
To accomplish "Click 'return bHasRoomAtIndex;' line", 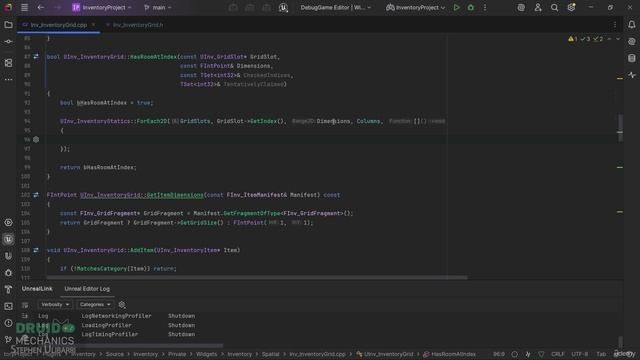I will click(x=98, y=167).
